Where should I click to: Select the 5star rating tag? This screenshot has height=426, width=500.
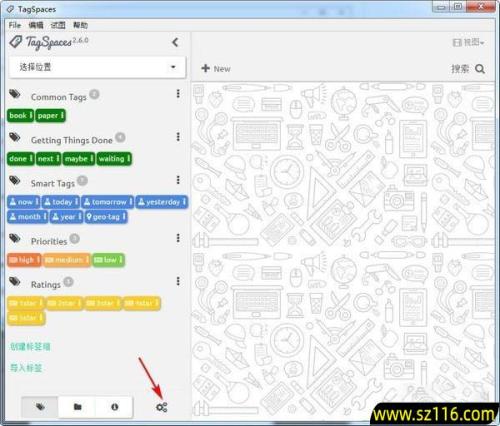(x=26, y=318)
